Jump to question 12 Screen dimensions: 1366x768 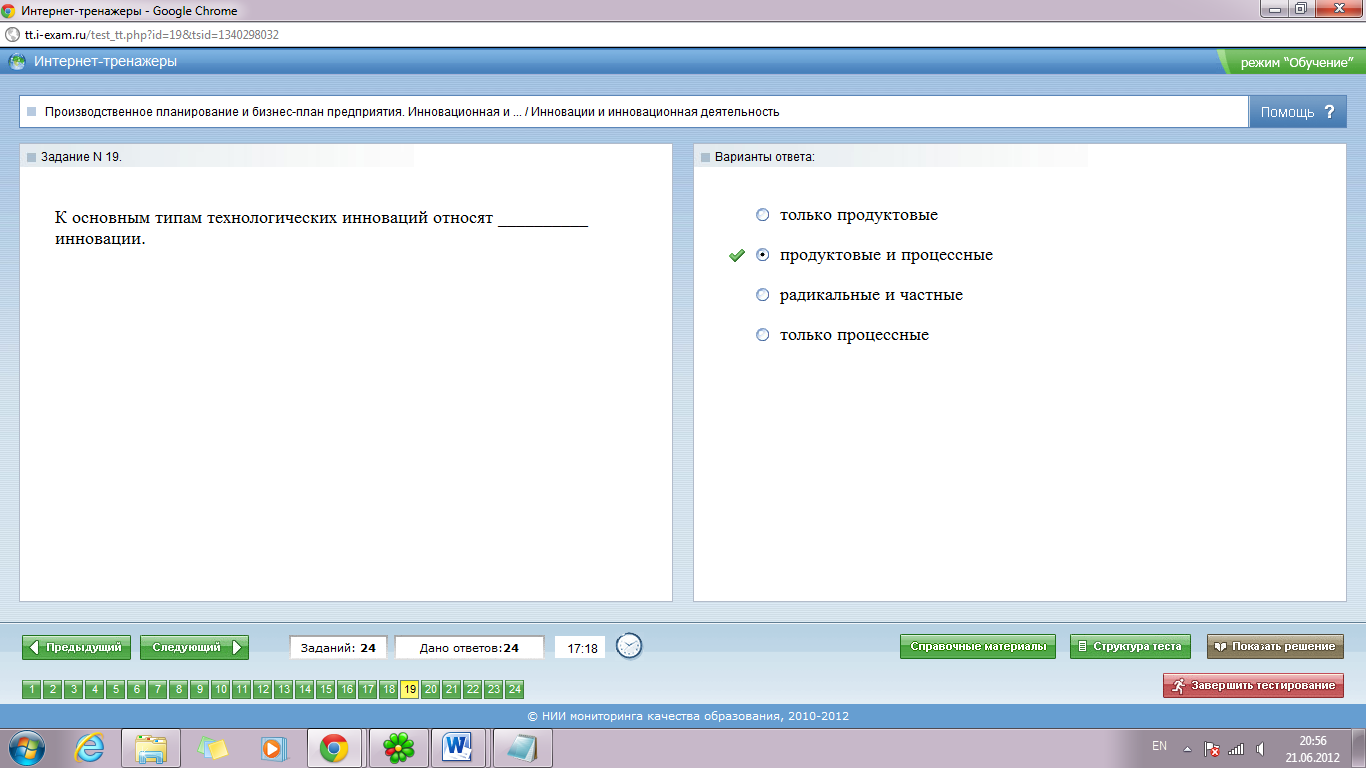tap(263, 689)
